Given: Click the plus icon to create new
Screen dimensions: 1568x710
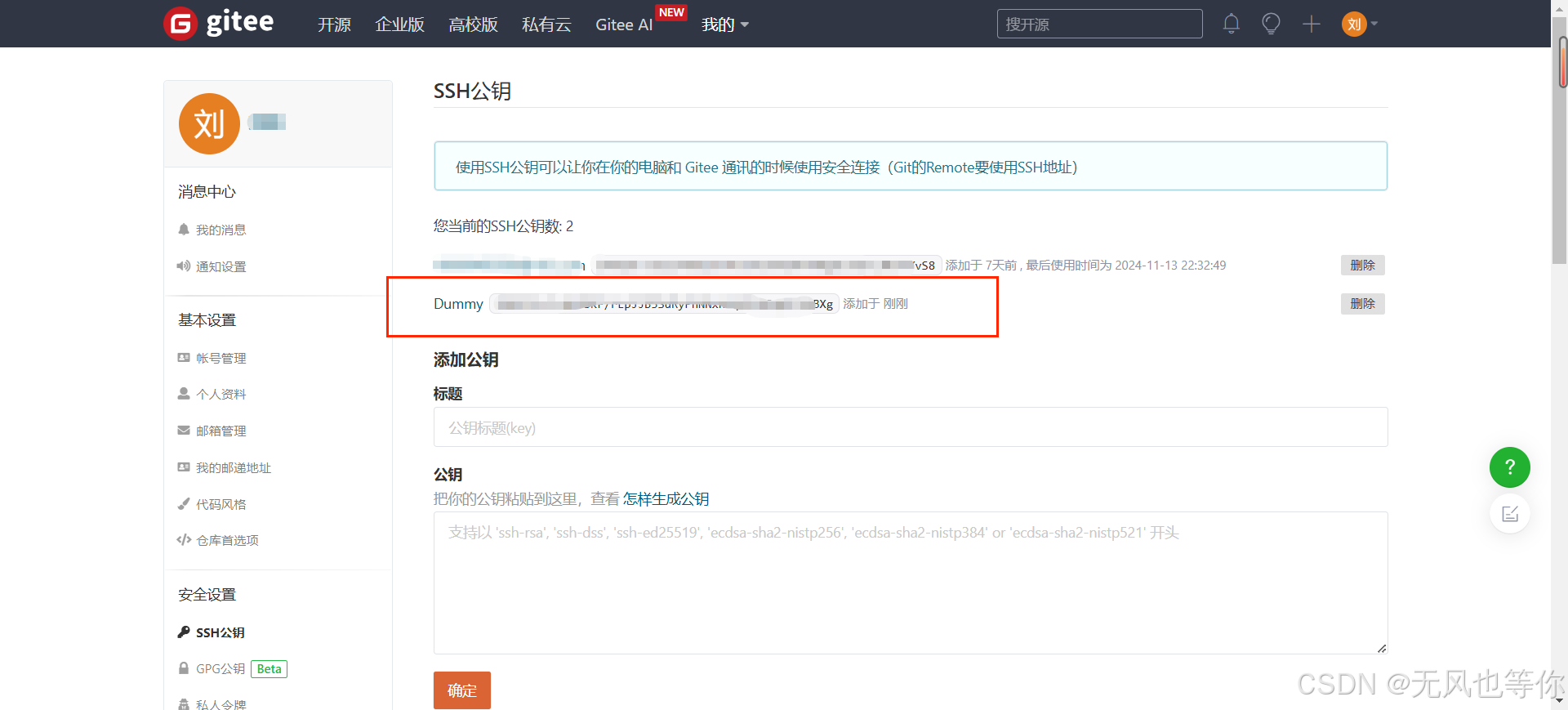Looking at the screenshot, I should pyautogui.click(x=1312, y=24).
